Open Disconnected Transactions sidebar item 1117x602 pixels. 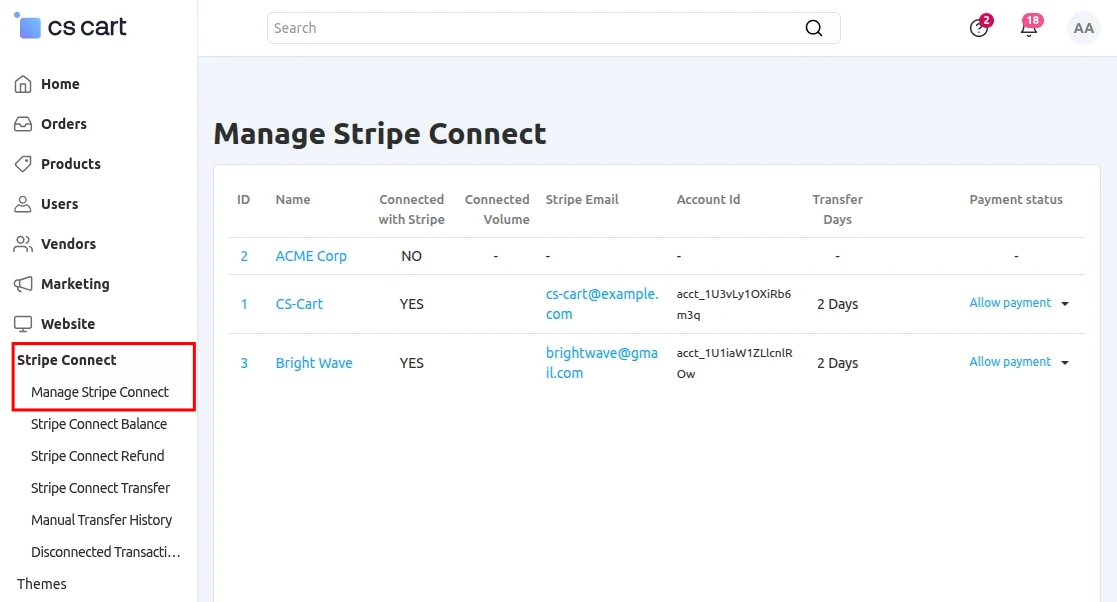pos(105,552)
